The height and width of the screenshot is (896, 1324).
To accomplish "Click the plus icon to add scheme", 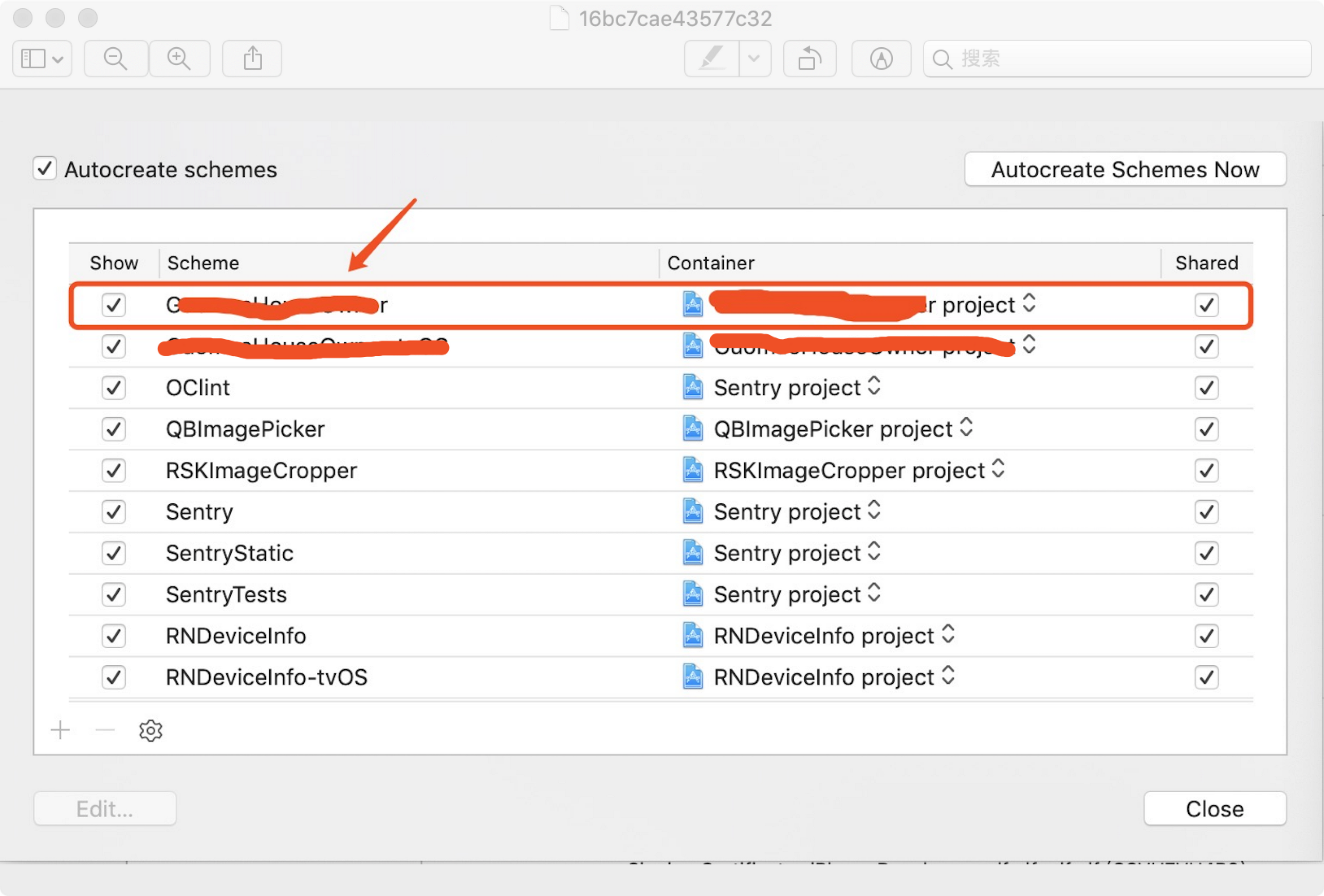I will coord(60,730).
